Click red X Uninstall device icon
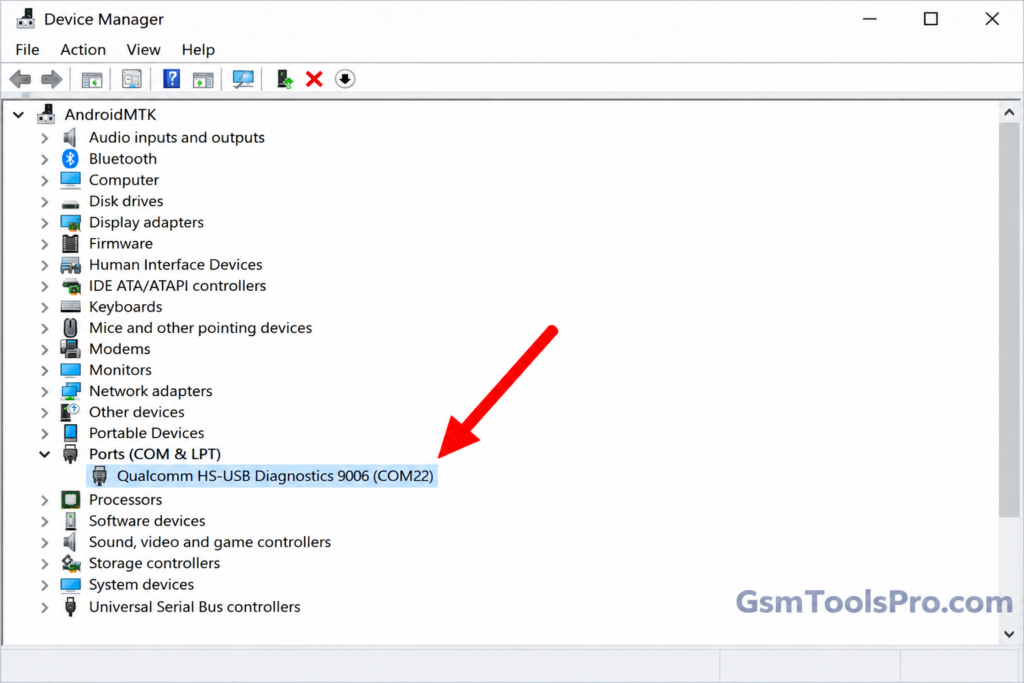 314,79
